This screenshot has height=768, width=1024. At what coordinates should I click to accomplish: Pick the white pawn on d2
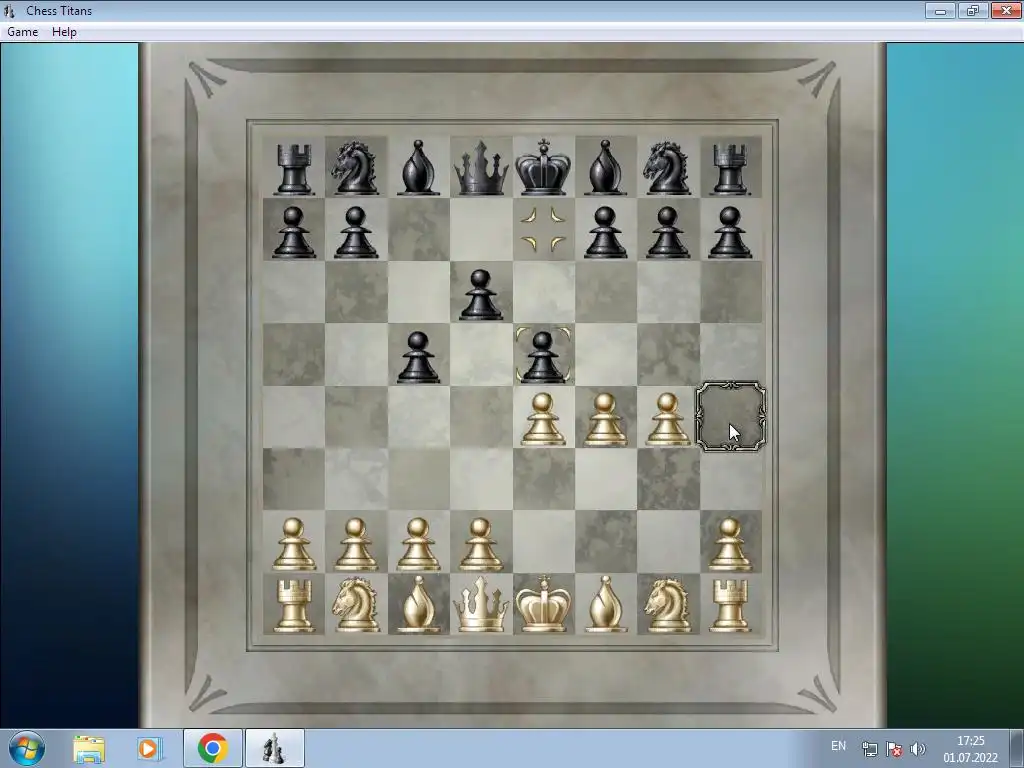[481, 544]
